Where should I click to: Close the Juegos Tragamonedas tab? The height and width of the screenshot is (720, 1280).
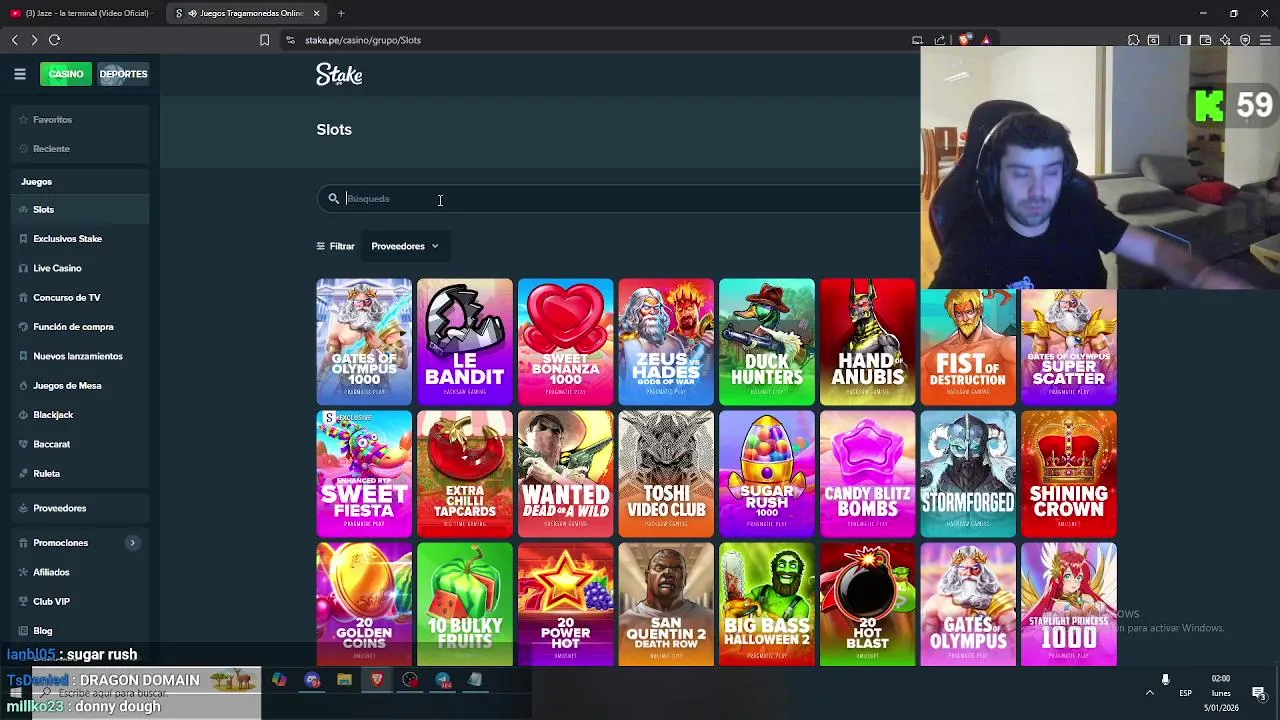point(317,13)
